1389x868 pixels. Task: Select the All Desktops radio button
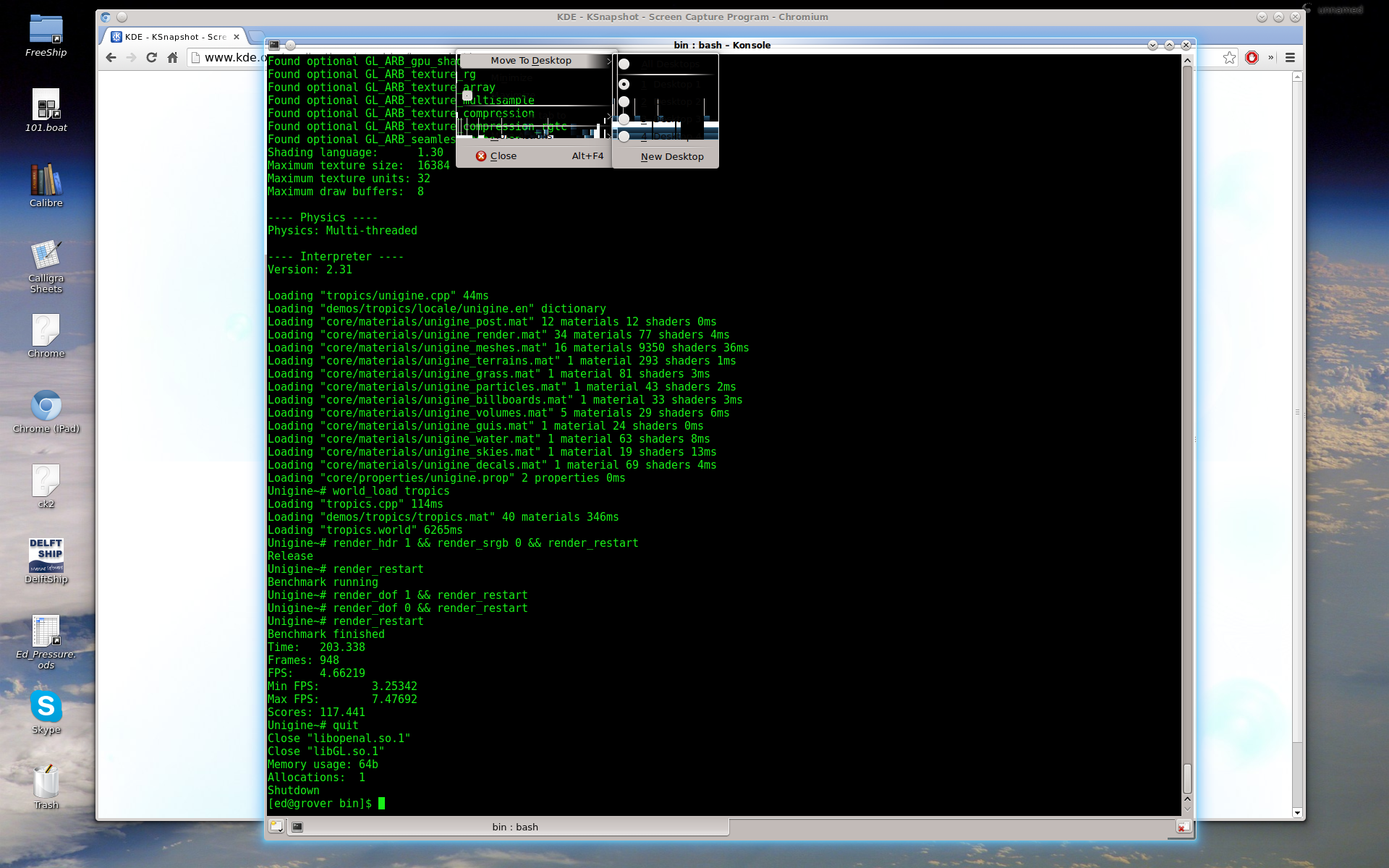(x=624, y=64)
